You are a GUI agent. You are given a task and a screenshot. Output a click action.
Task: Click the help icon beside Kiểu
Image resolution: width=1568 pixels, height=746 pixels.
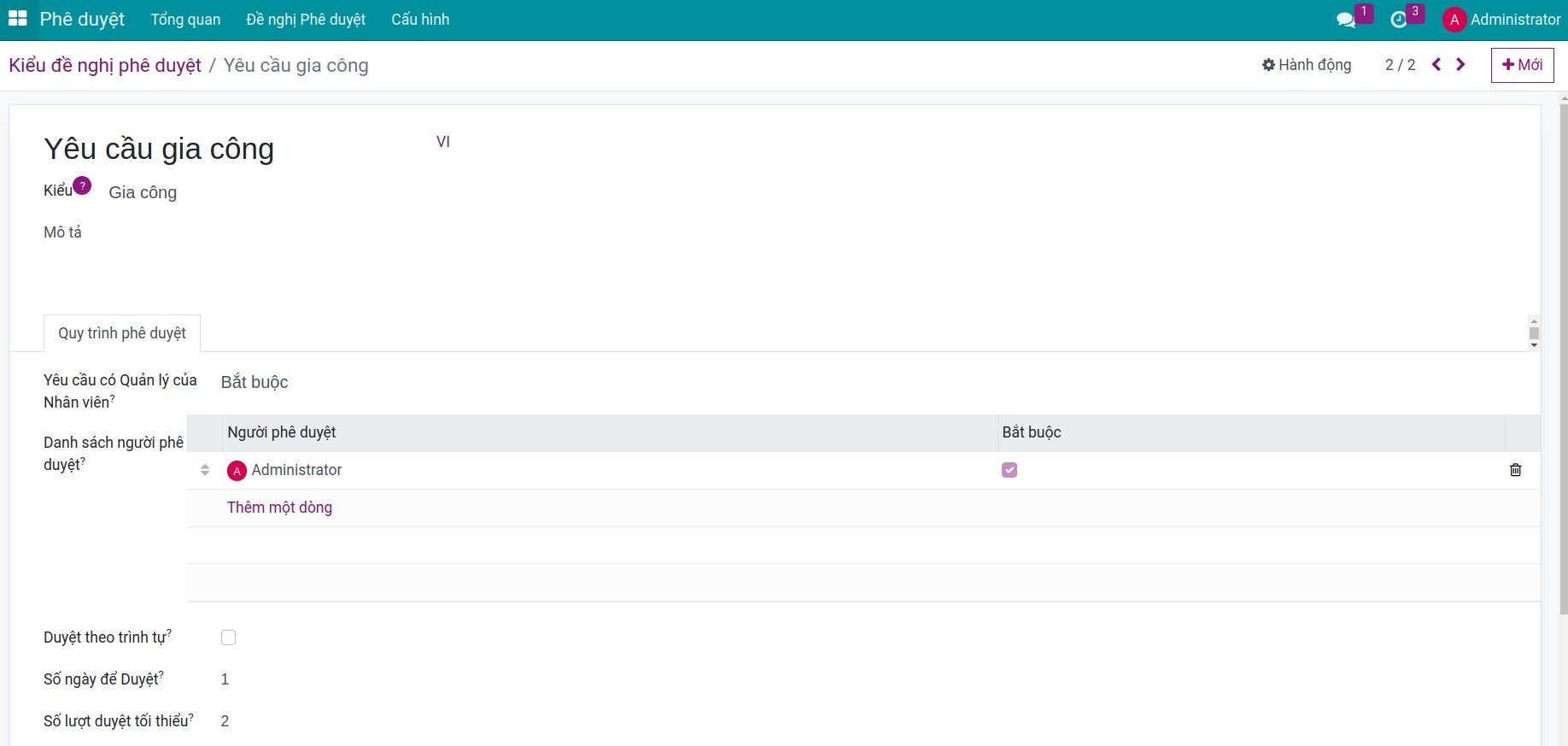coord(82,185)
